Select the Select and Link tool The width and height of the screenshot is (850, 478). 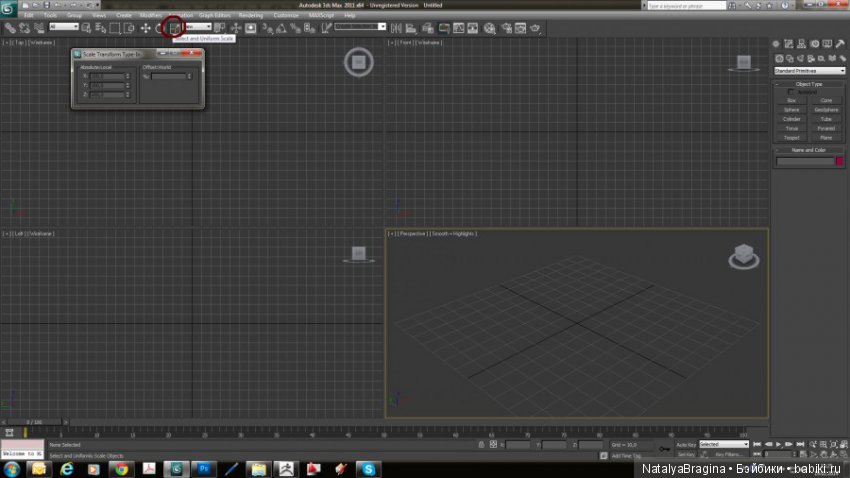[10, 28]
